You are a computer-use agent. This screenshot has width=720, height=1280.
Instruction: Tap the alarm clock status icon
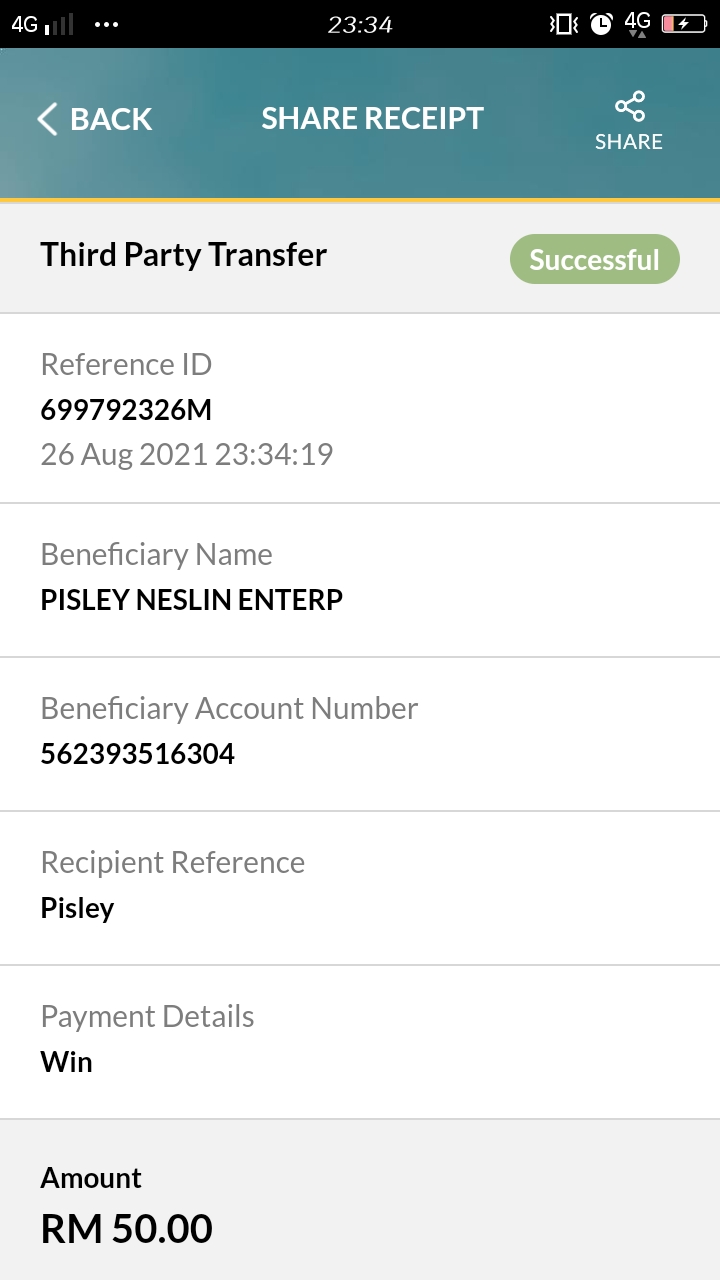point(601,24)
